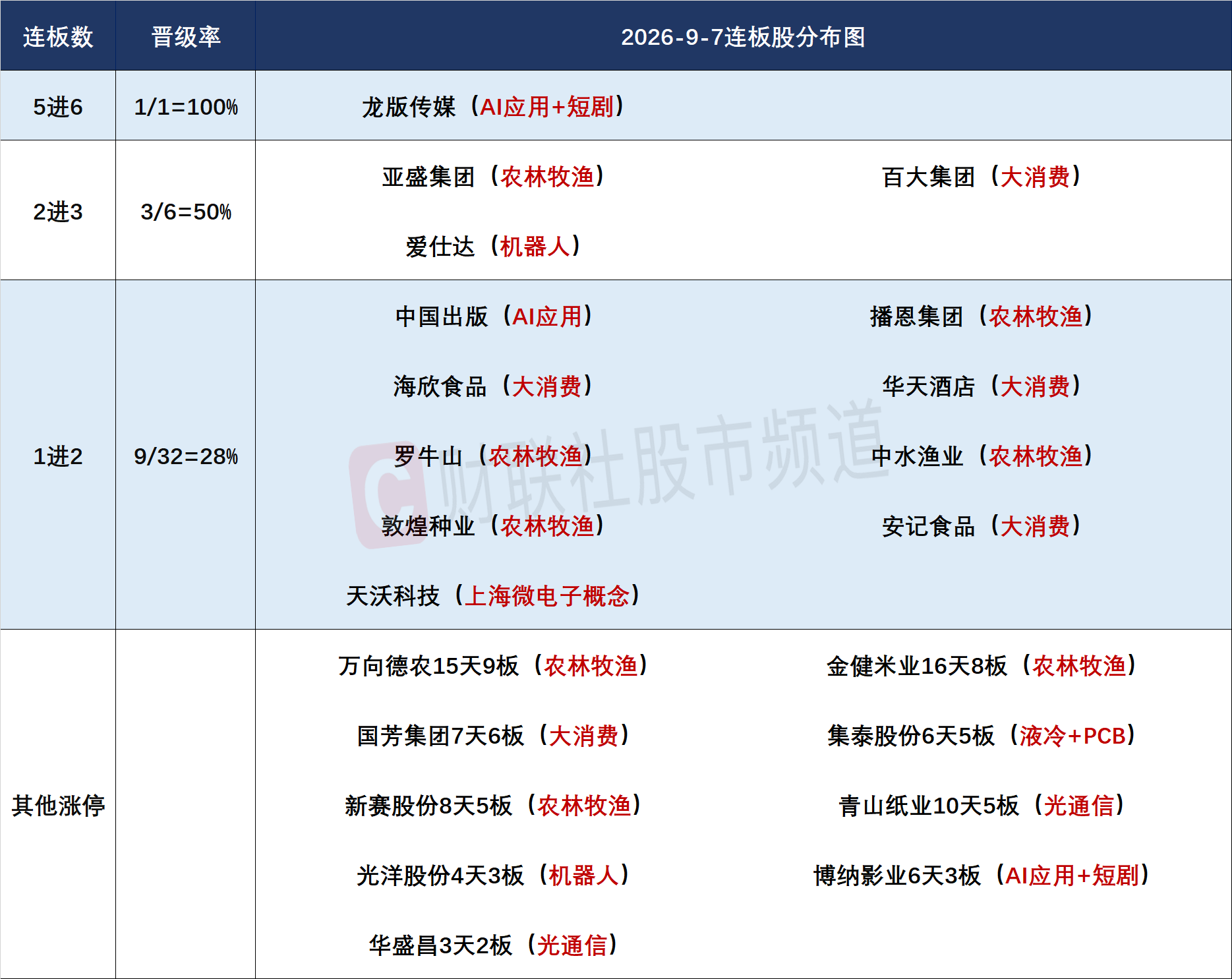Screen dimensions: 1232x979
Task: Click 播恩集团 (农林牧渔) entry
Action: point(981,316)
